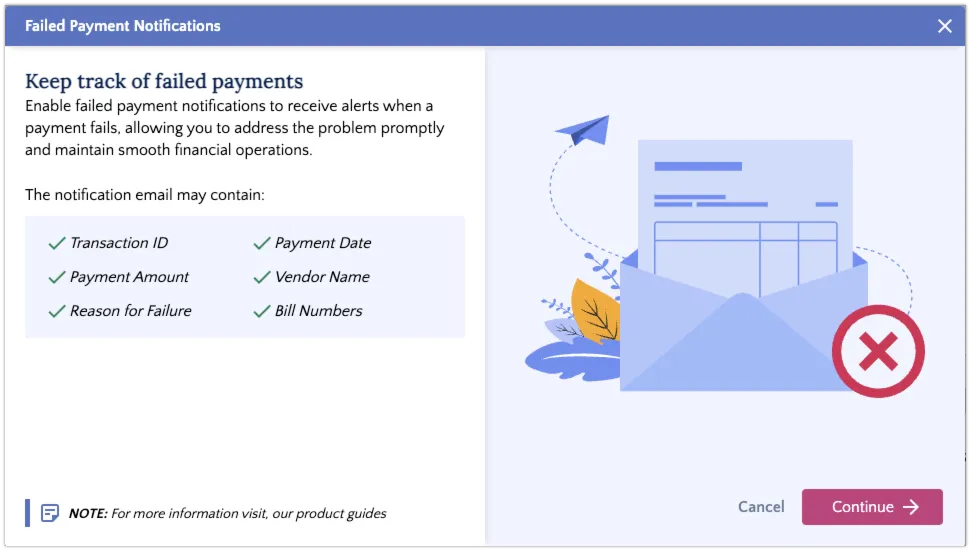Click the Continue button
Screen dimensions: 971x551
coord(872,507)
